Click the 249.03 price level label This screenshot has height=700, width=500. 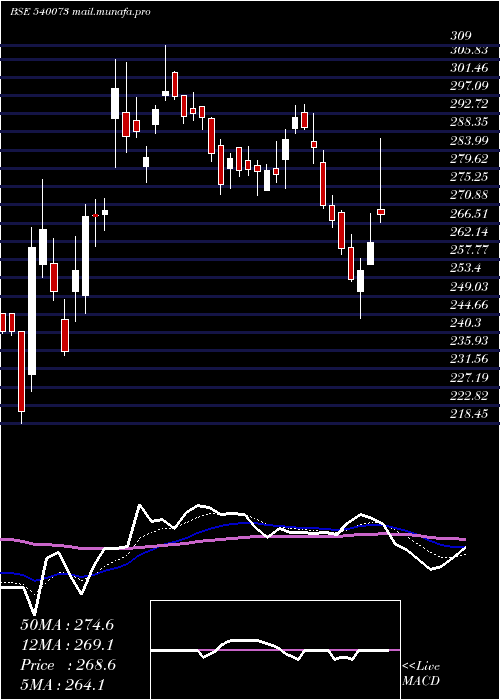tap(469, 287)
